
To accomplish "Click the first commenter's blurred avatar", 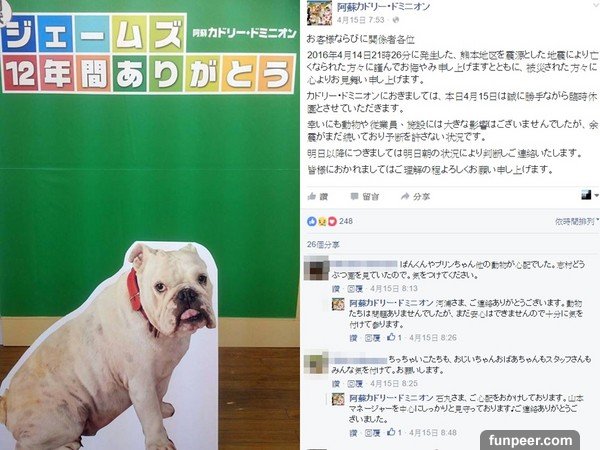I will 316,269.
